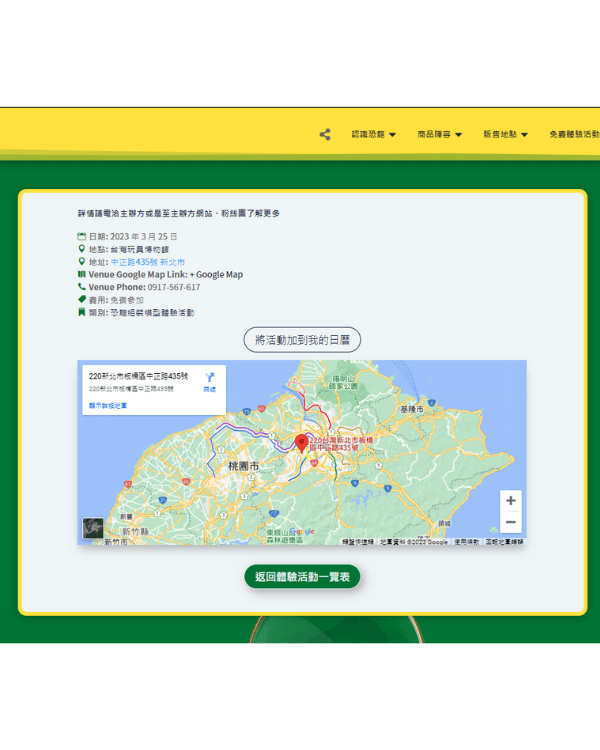Expand the 商品陣容 dropdown menu
600x750 pixels.
click(x=440, y=134)
